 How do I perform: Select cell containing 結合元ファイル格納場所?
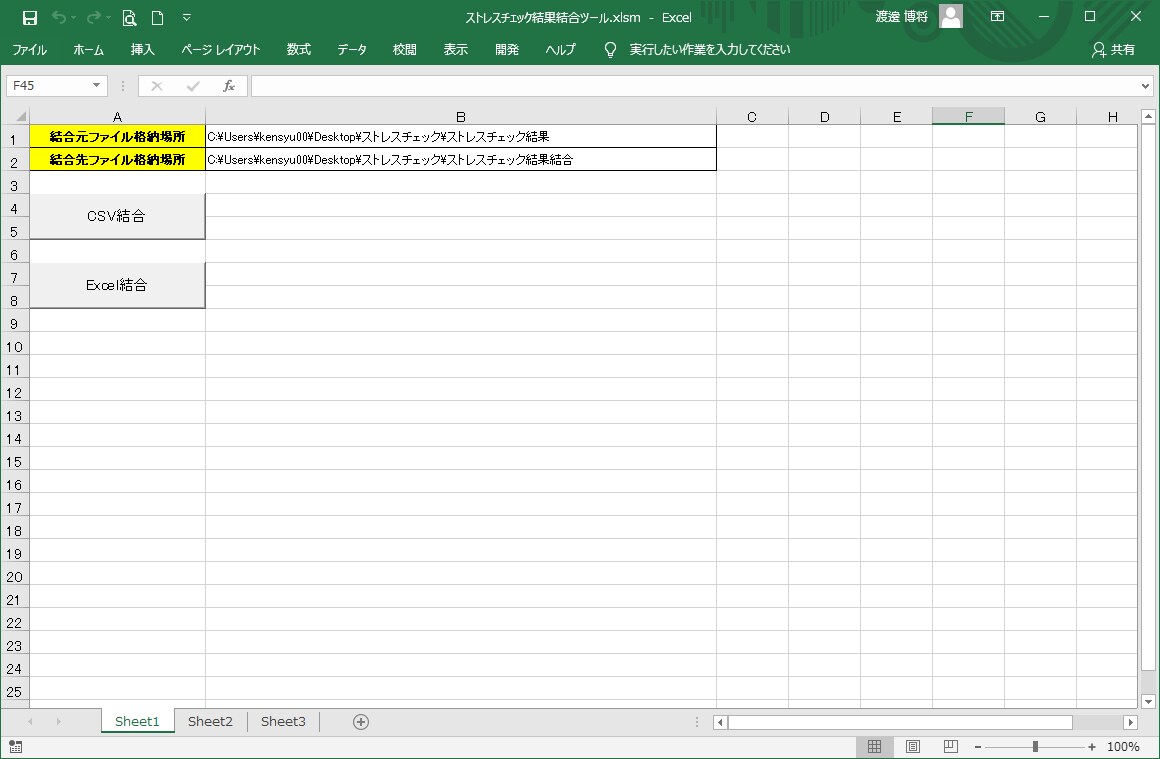coord(118,137)
